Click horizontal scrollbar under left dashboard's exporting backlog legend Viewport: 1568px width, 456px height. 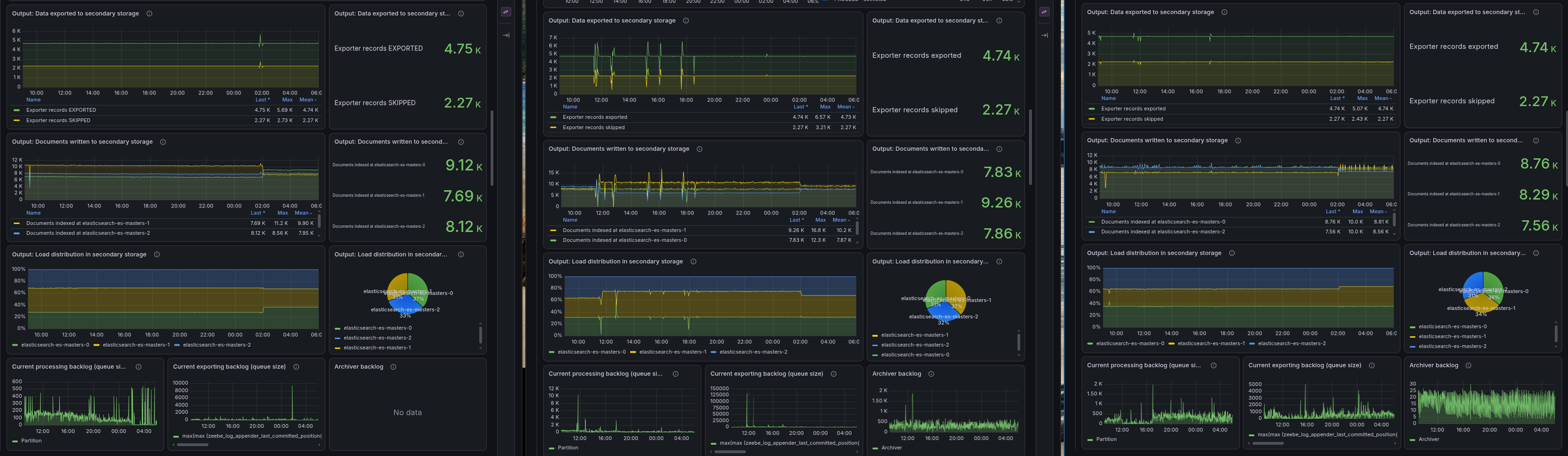tap(192, 445)
